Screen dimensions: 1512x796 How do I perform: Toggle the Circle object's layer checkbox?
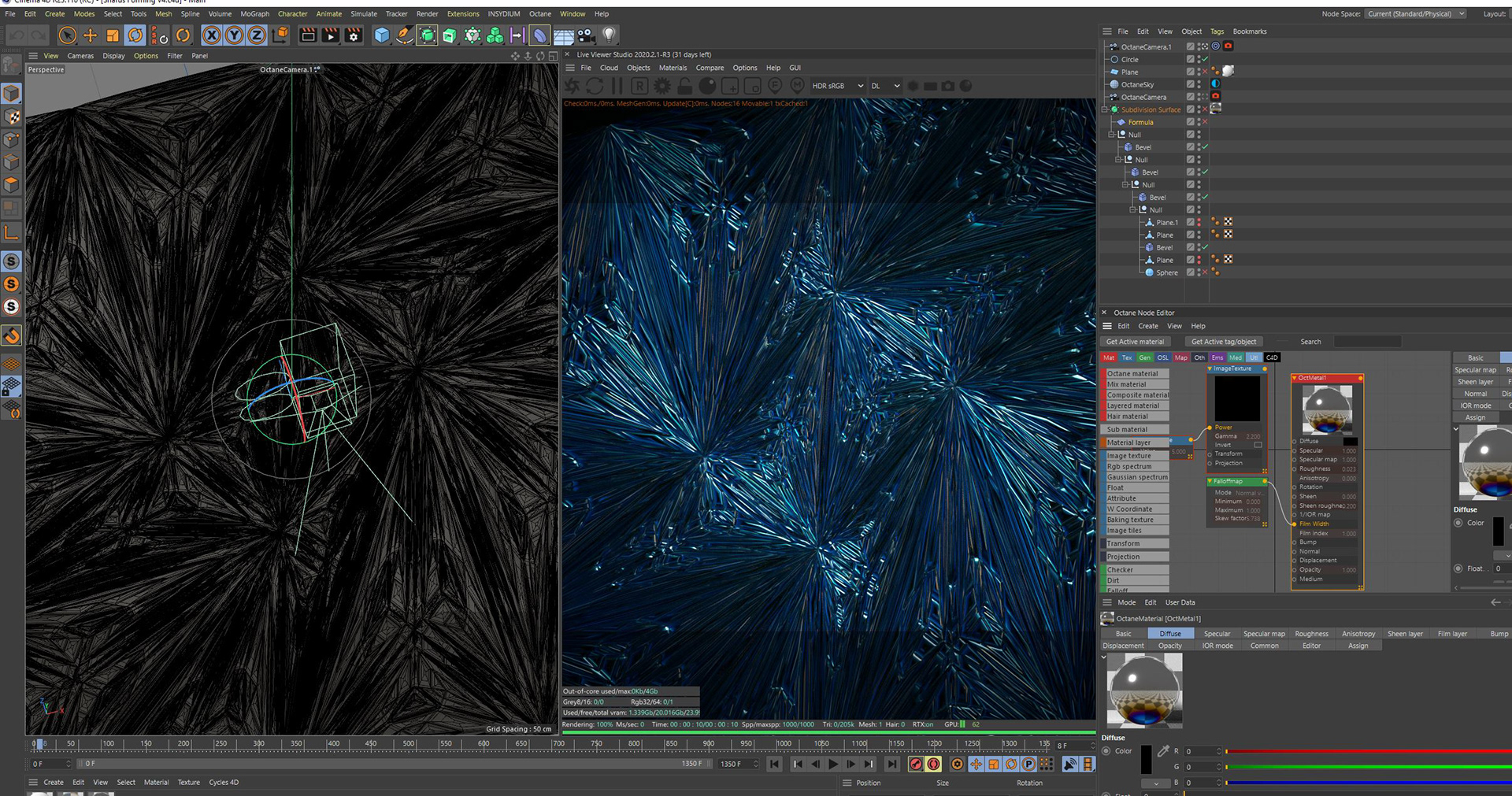pyautogui.click(x=1191, y=59)
